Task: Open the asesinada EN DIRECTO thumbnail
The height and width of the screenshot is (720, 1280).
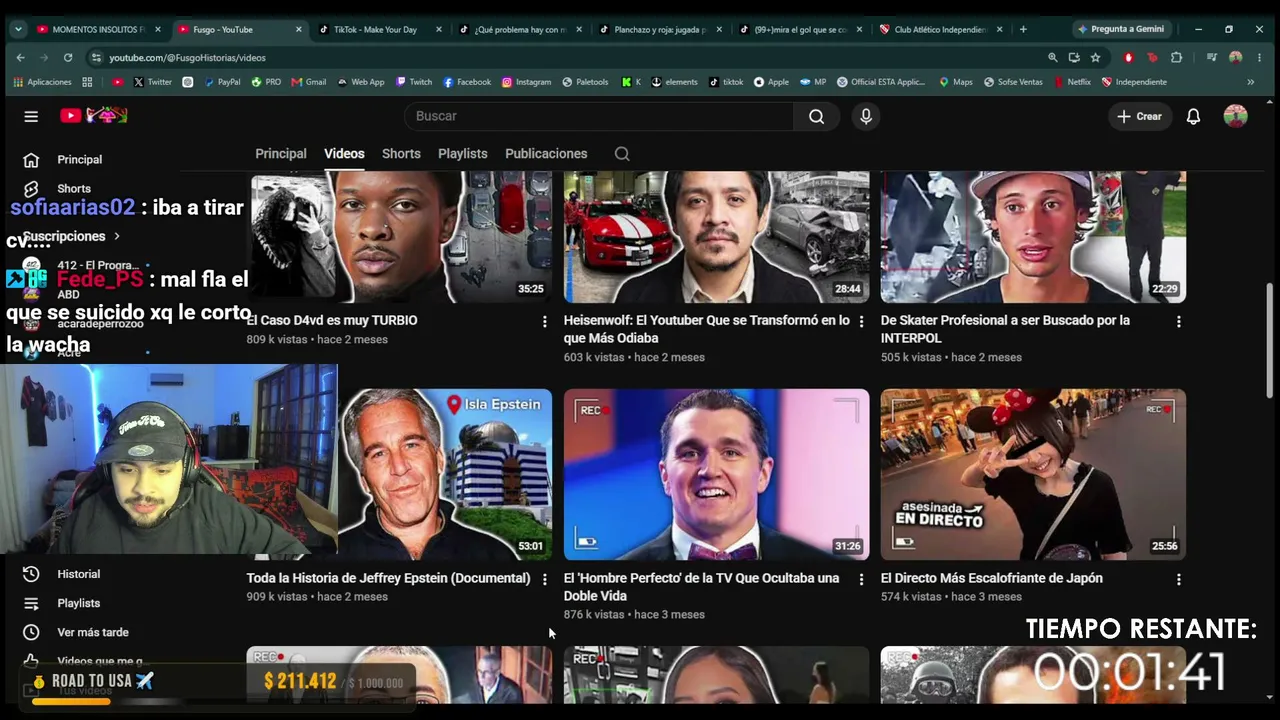Action: pyautogui.click(x=1034, y=475)
